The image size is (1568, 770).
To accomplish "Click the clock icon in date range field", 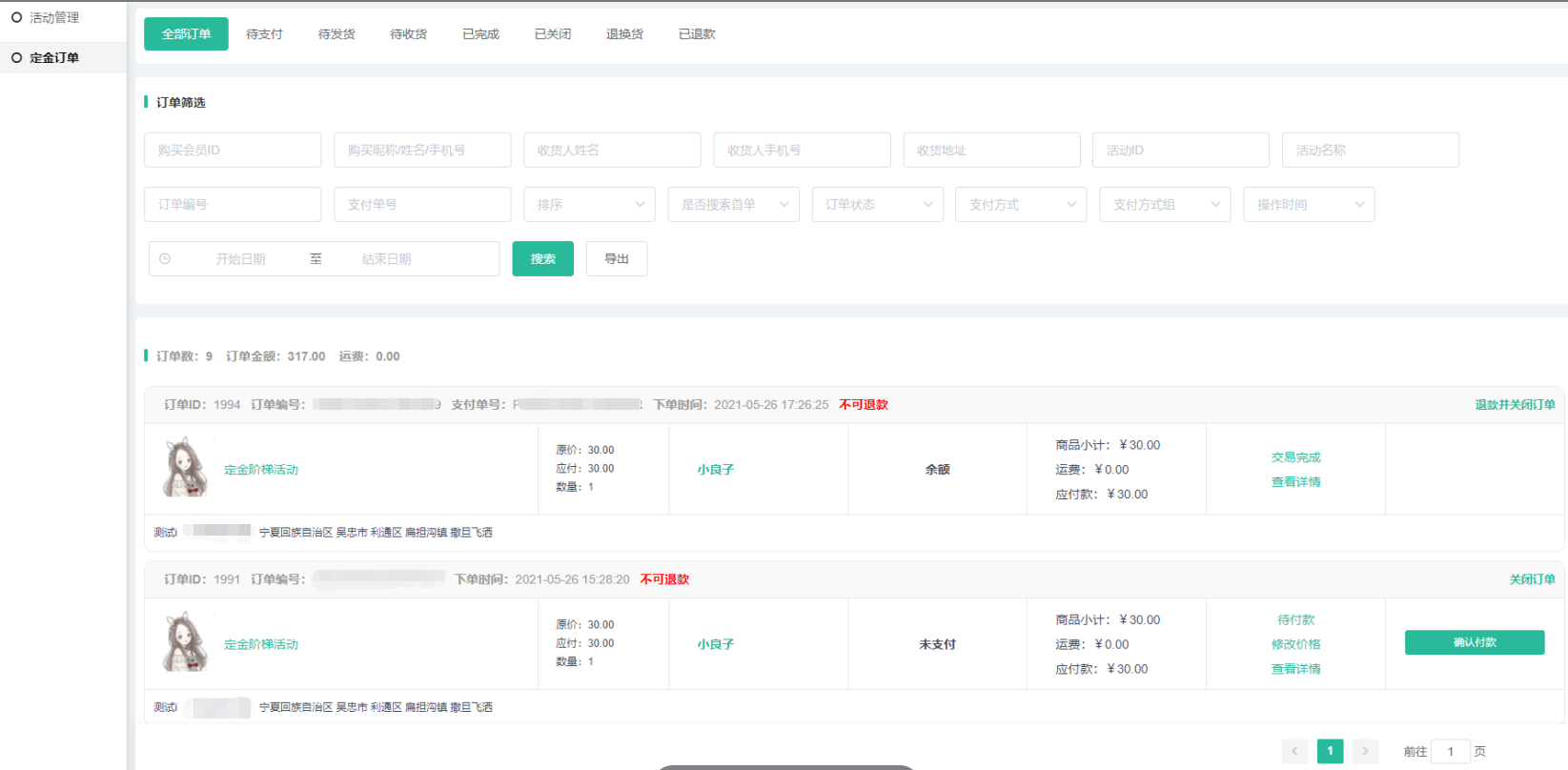I will [x=165, y=259].
